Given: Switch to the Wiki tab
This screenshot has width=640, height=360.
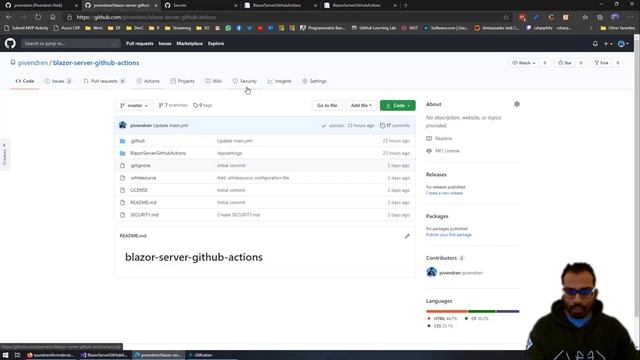Looking at the screenshot, I should point(213,81).
